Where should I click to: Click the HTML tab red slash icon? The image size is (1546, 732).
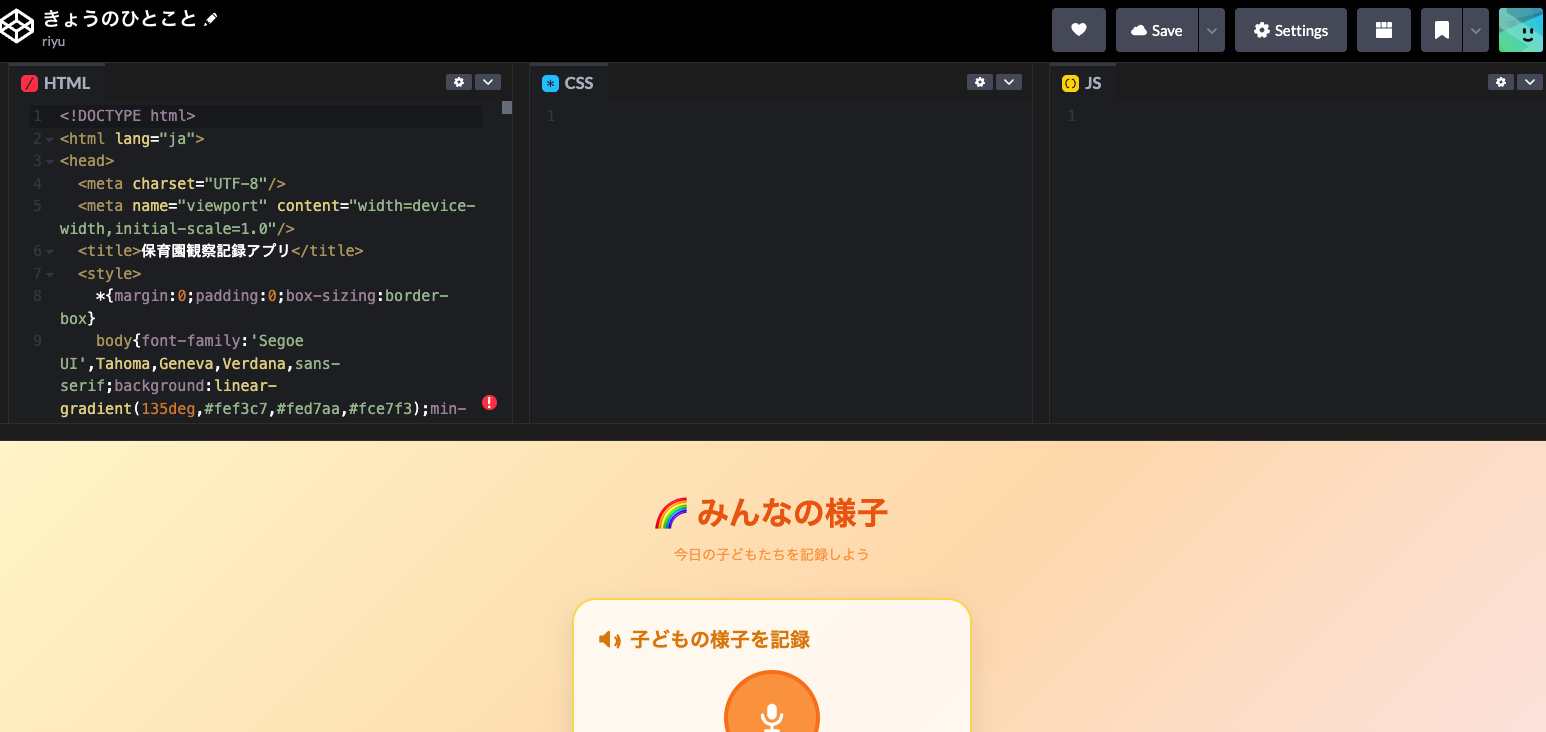[x=30, y=83]
